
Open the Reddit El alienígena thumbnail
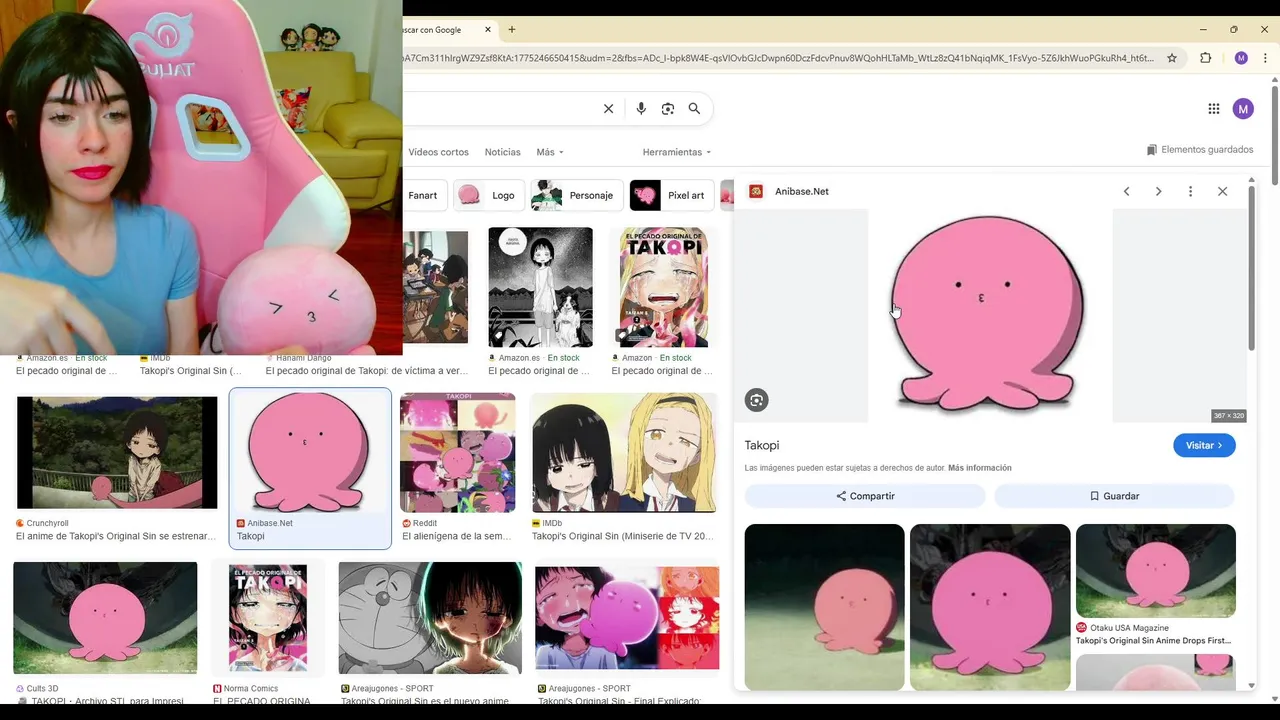458,452
